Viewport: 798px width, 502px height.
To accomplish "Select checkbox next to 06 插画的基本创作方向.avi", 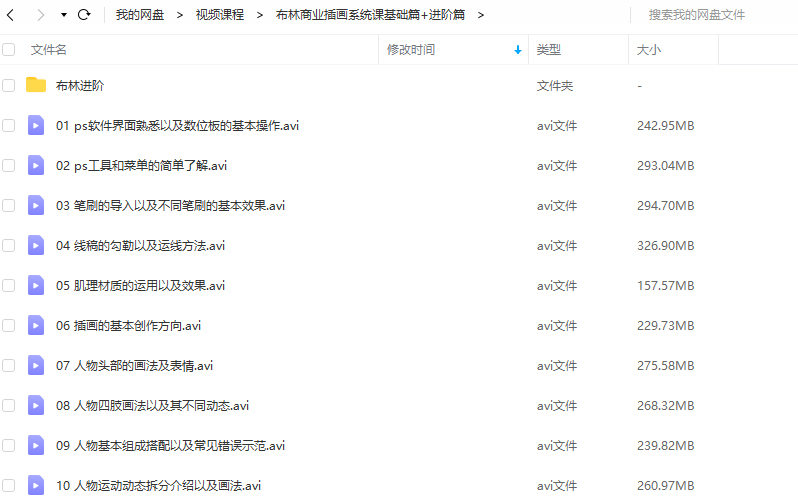I will [x=9, y=325].
